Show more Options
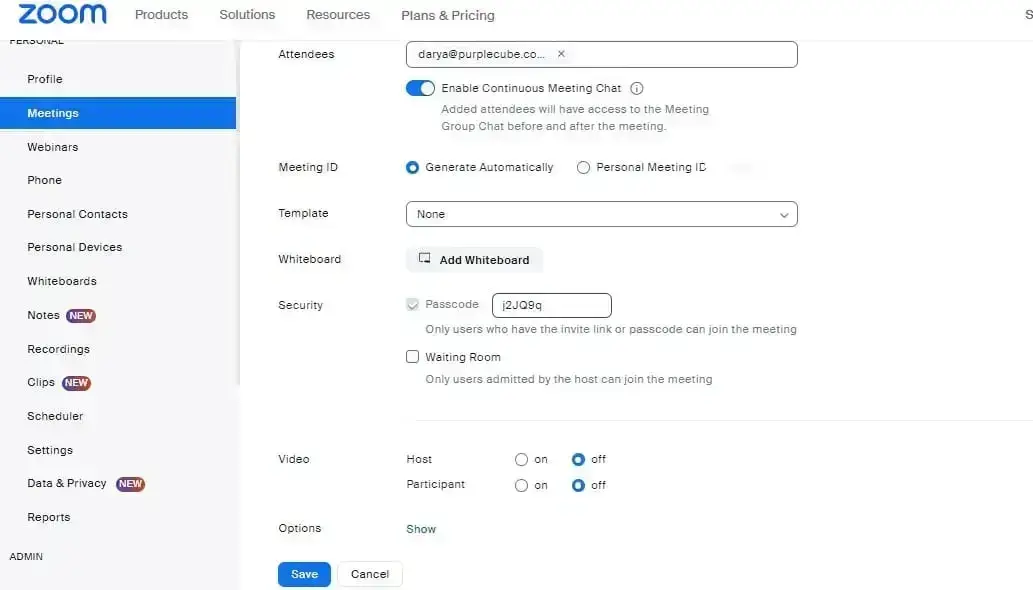The height and width of the screenshot is (590, 1033). (421, 529)
